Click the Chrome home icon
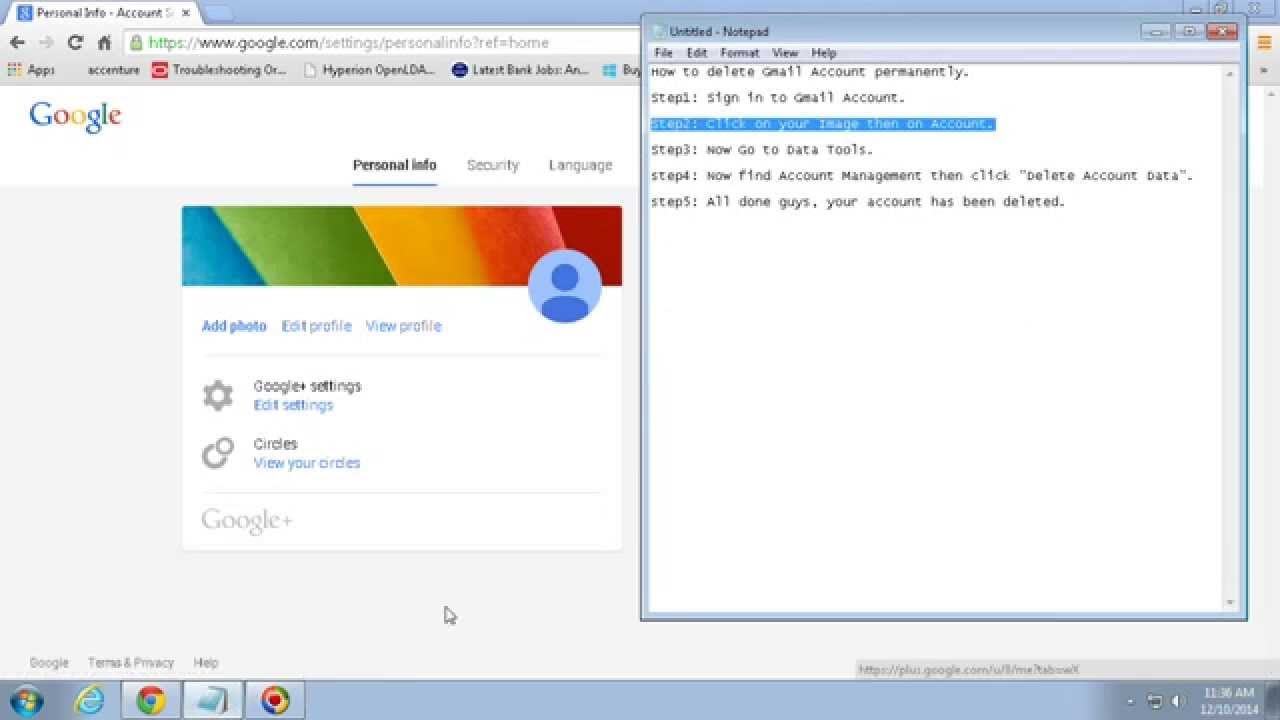 tap(104, 42)
